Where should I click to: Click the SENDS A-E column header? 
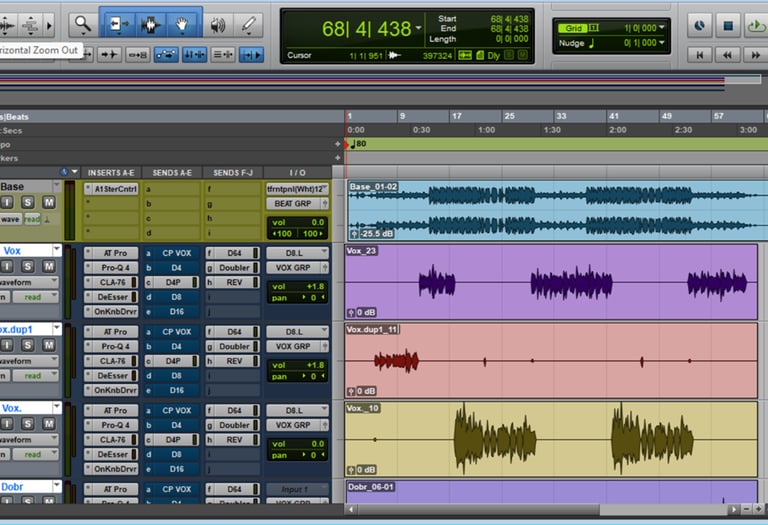pyautogui.click(x=172, y=172)
